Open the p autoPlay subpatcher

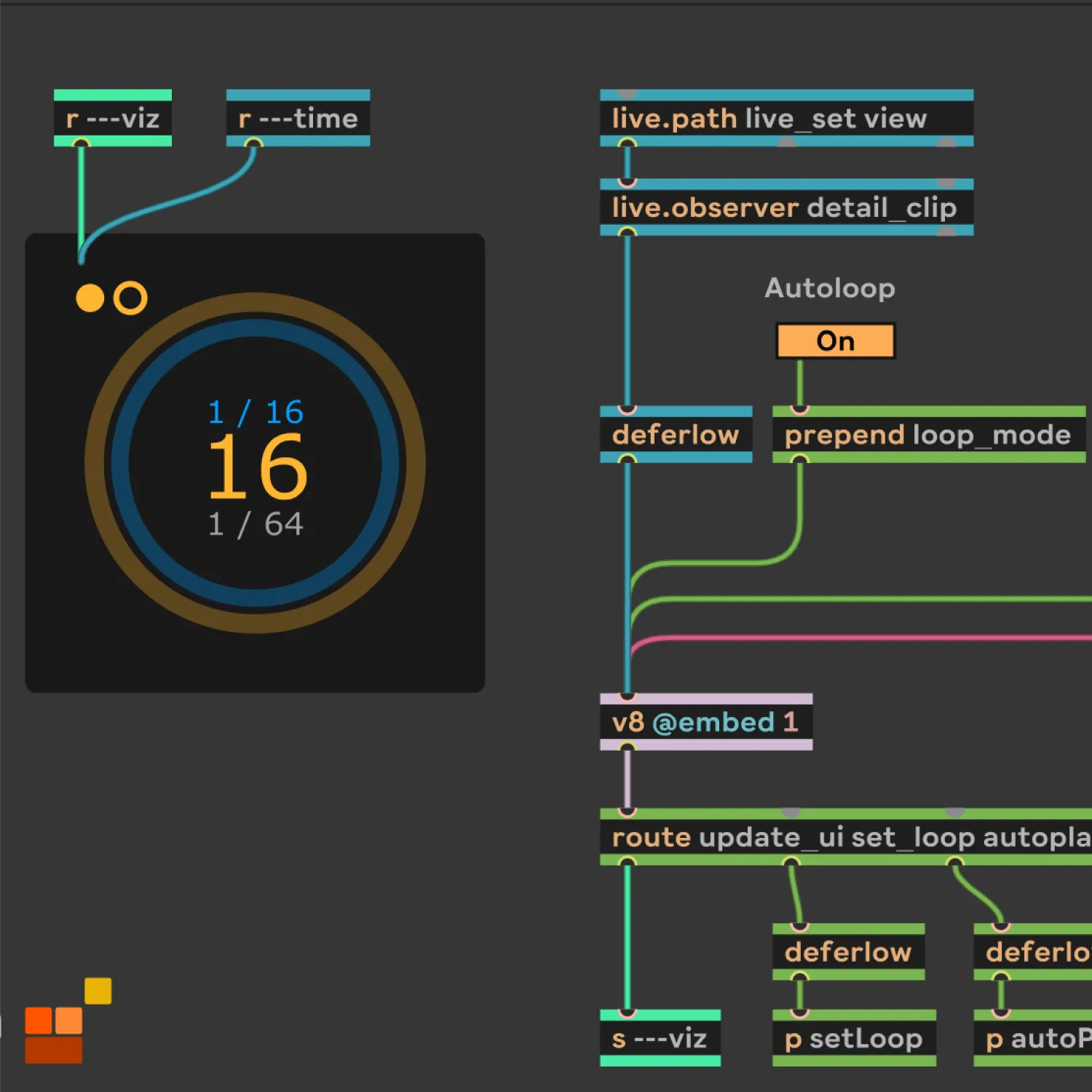[1034, 1039]
